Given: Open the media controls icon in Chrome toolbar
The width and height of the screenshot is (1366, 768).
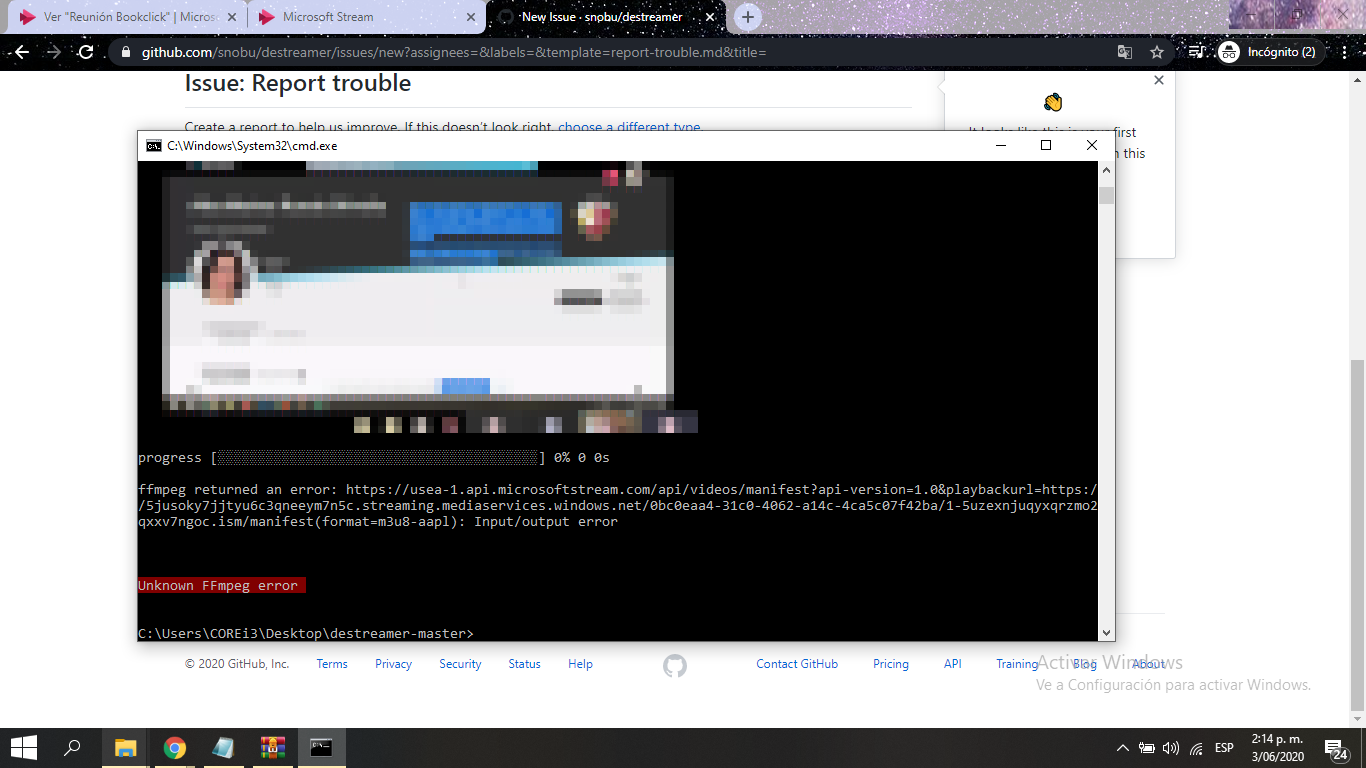Looking at the screenshot, I should pyautogui.click(x=1197, y=52).
